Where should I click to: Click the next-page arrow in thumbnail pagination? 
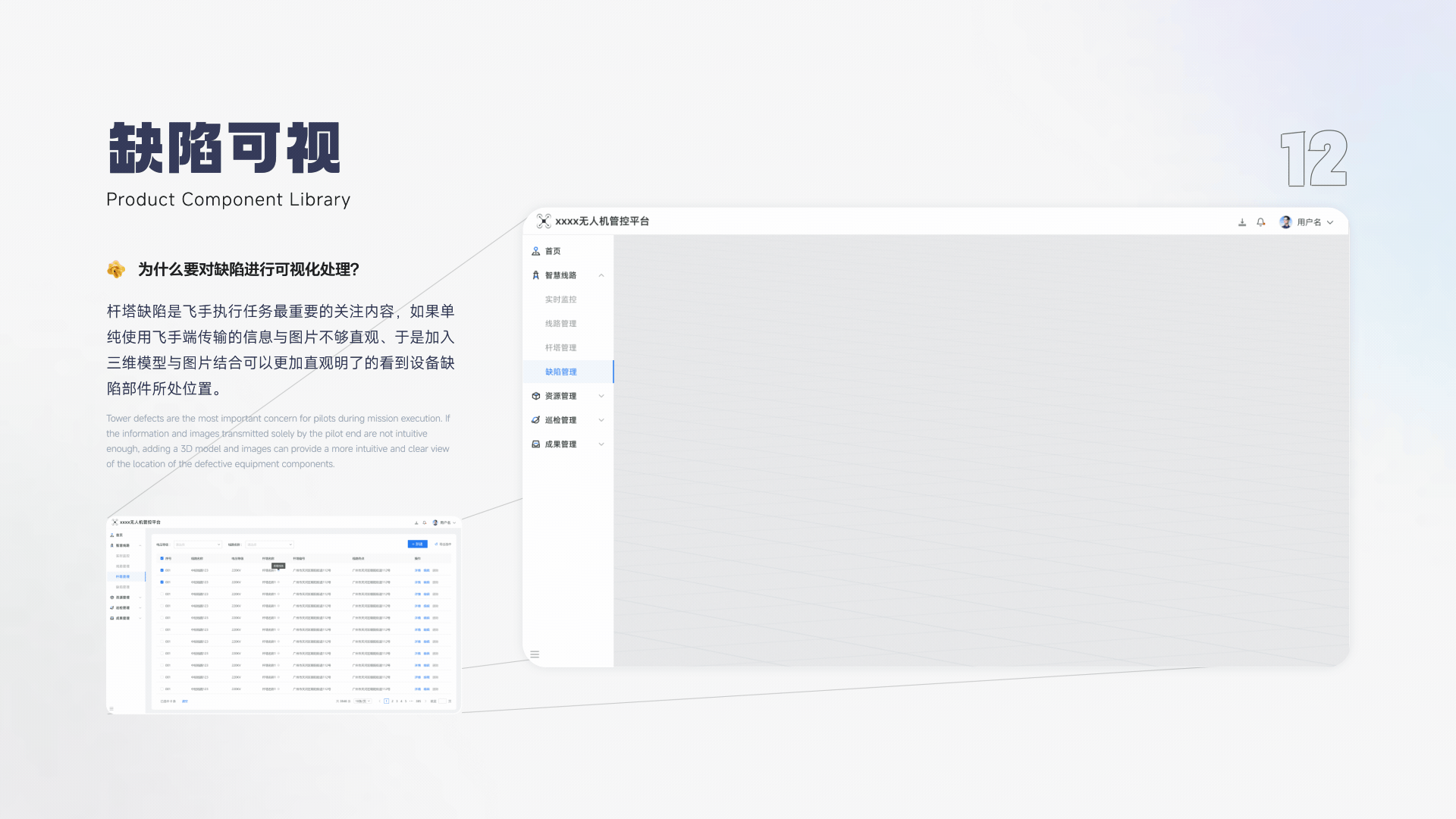(425, 701)
